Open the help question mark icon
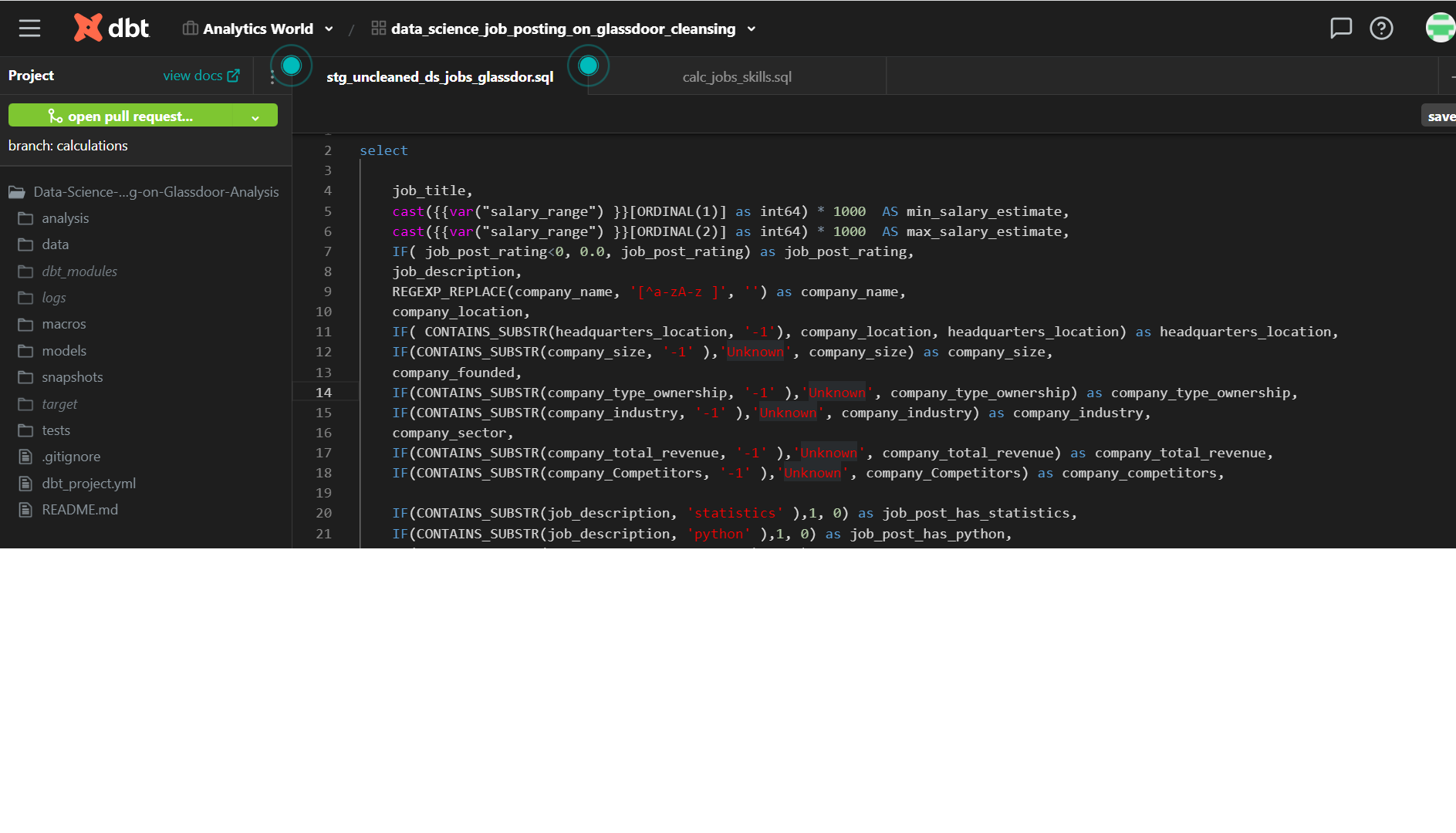This screenshot has height=833, width=1456. tap(1381, 29)
